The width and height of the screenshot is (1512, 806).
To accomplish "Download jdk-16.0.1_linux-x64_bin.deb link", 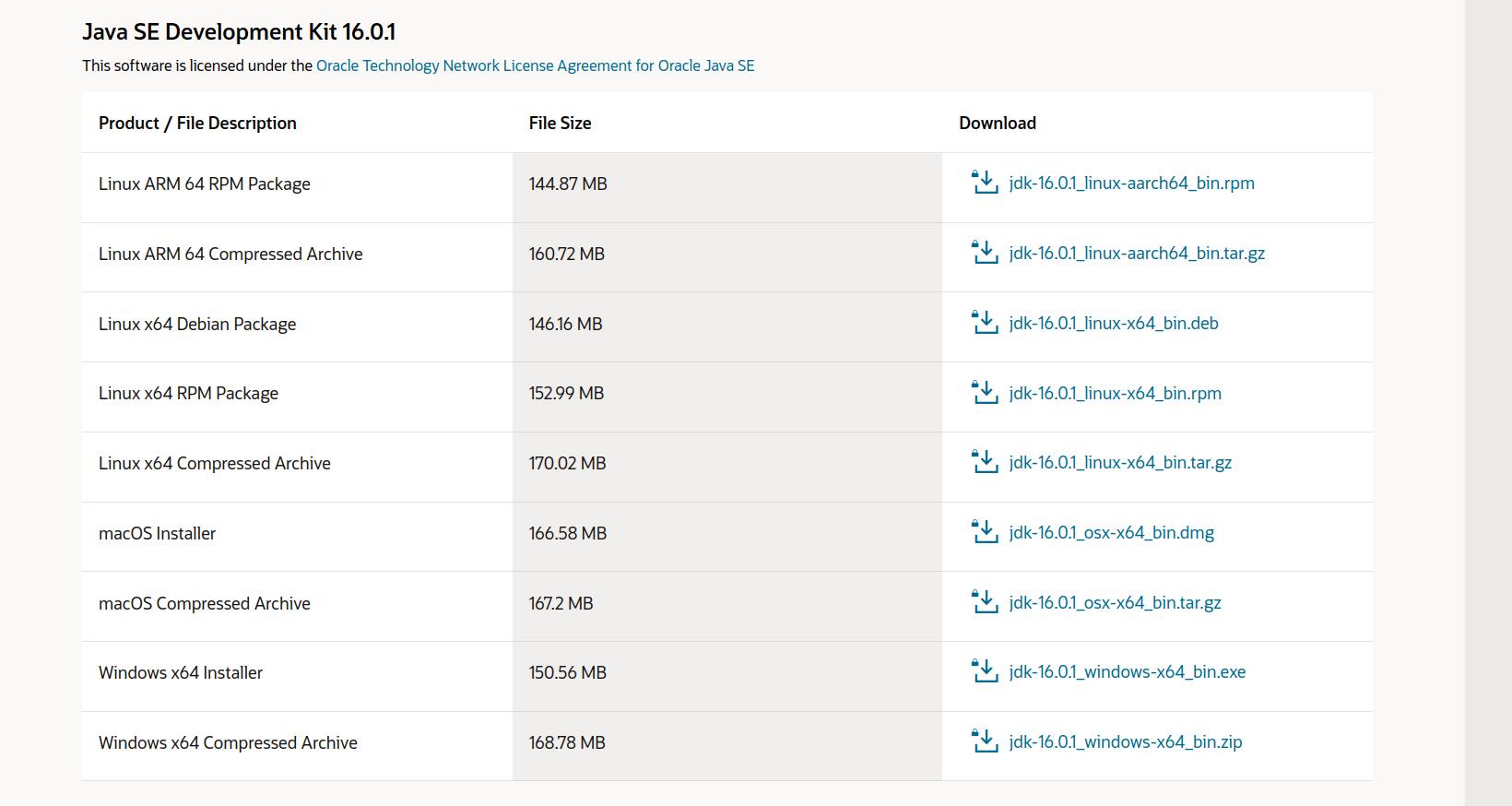I will click(1114, 323).
